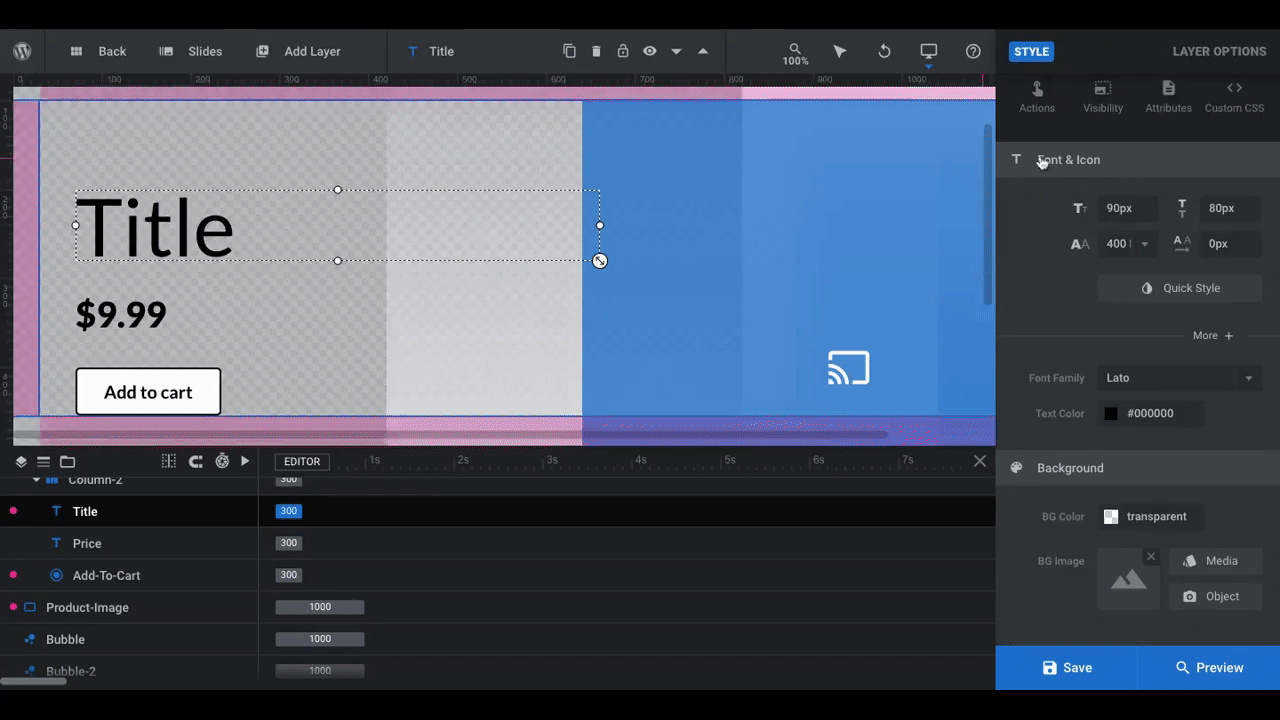Choose BG image from Object library
This screenshot has width=1280, height=720.
tap(1215, 597)
